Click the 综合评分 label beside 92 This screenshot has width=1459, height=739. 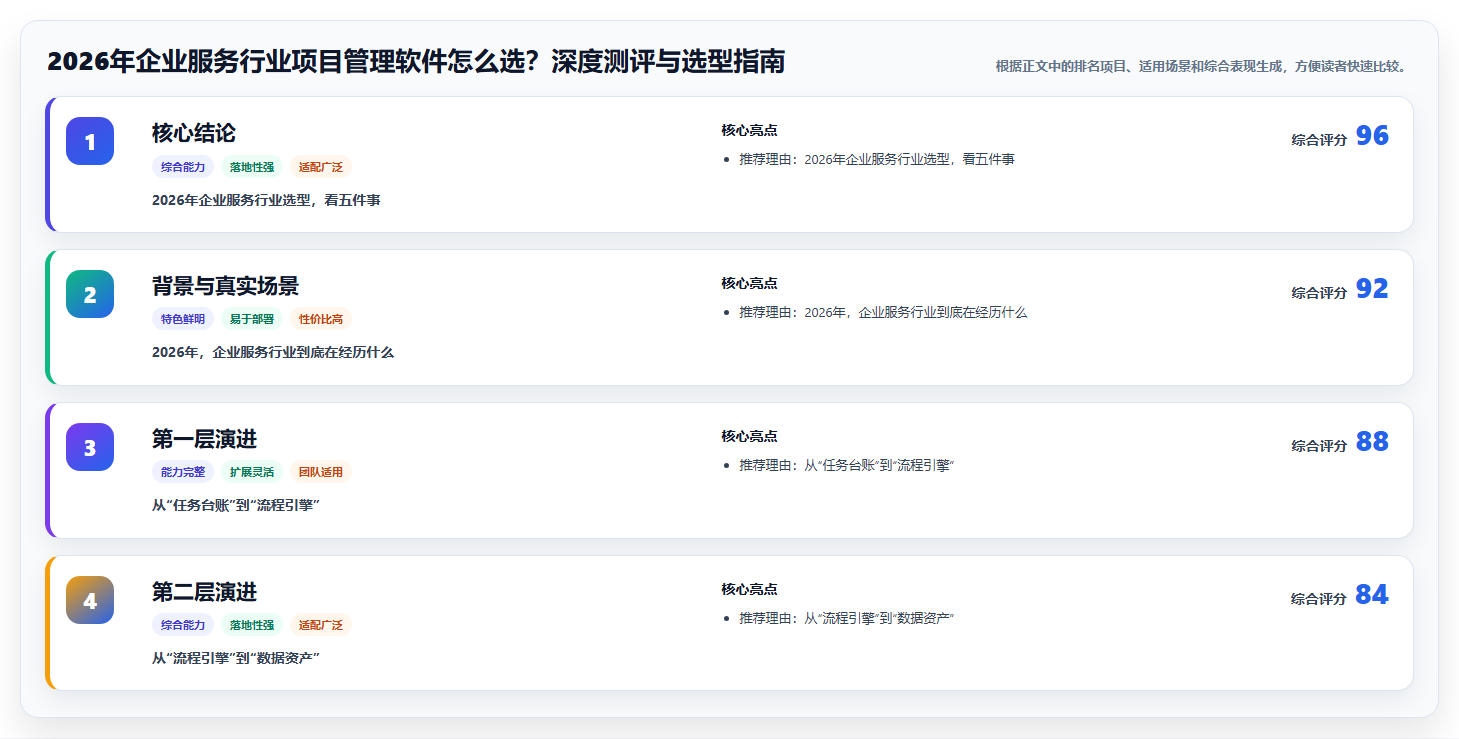point(1319,293)
